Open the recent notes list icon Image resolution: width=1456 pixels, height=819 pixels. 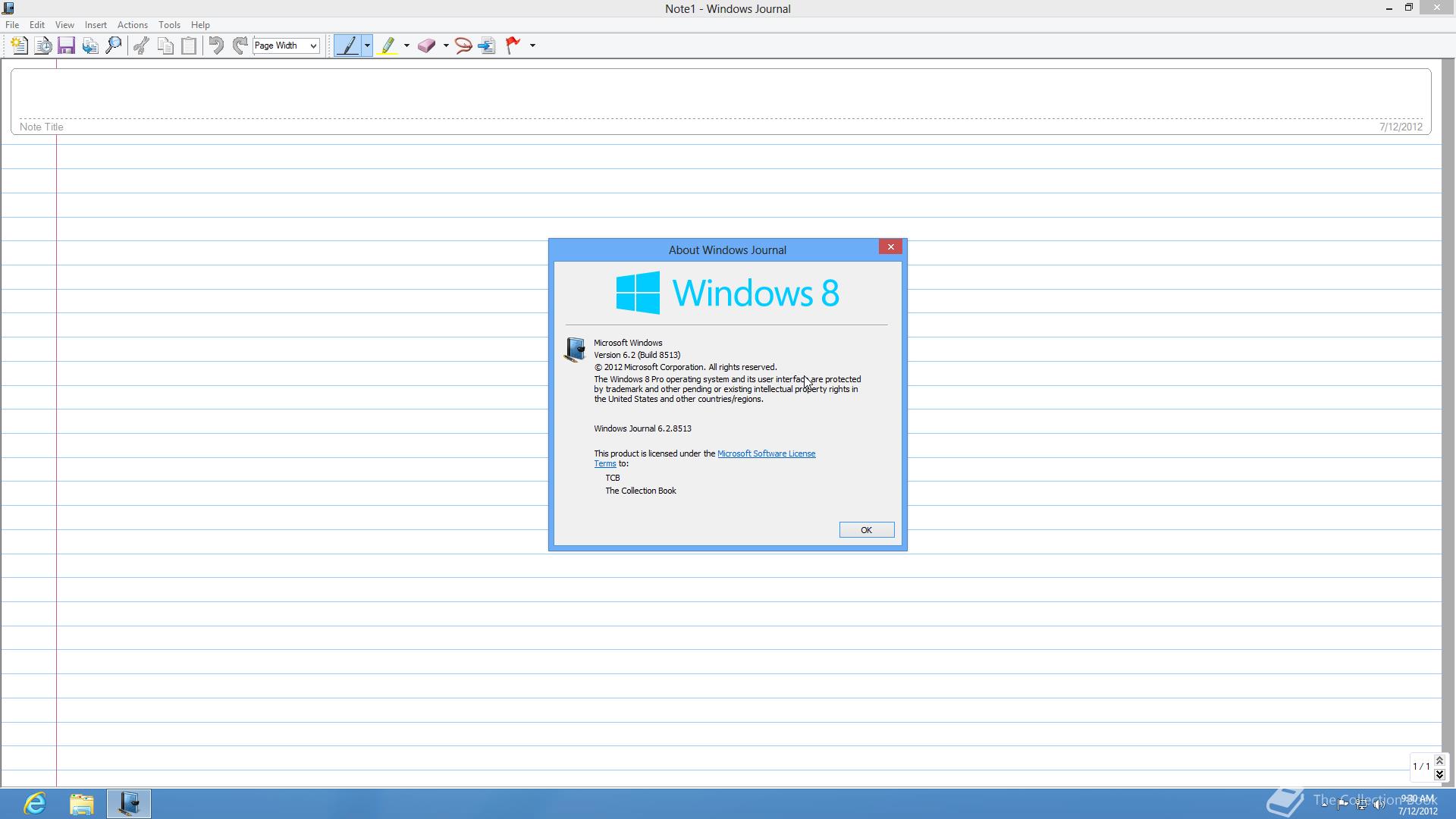[x=43, y=45]
